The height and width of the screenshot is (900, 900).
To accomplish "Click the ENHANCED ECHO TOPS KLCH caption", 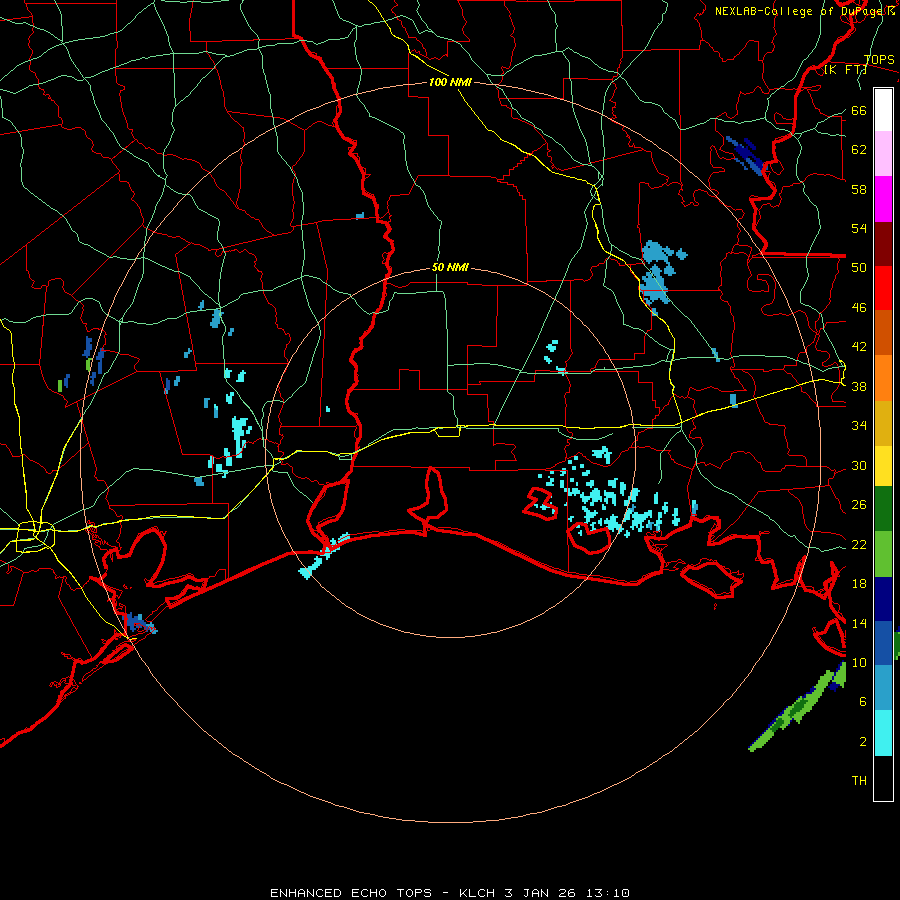I will pos(450,893).
